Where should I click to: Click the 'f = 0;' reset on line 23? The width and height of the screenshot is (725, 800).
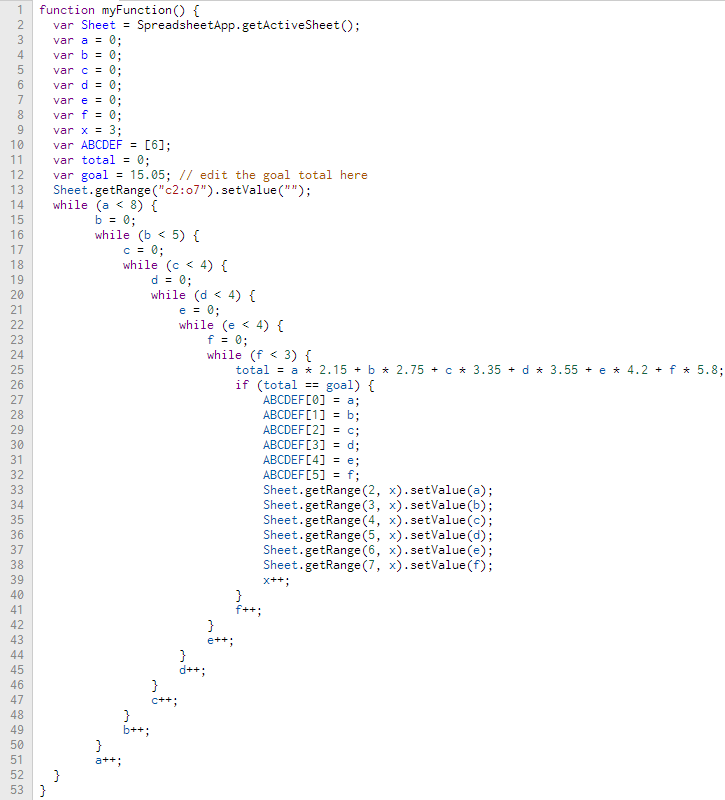pyautogui.click(x=228, y=340)
